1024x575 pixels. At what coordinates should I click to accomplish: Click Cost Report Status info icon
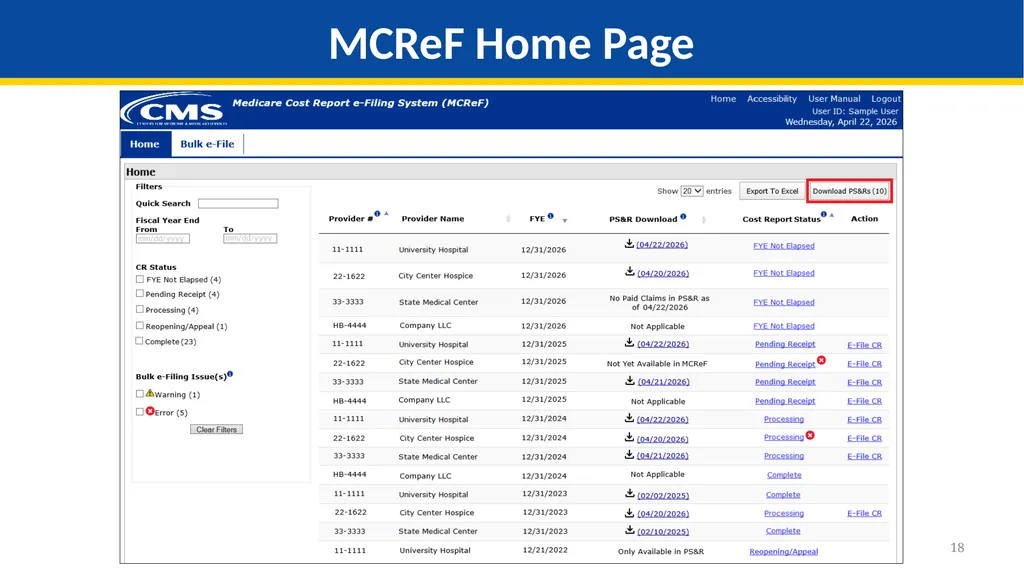pyautogui.click(x=824, y=214)
